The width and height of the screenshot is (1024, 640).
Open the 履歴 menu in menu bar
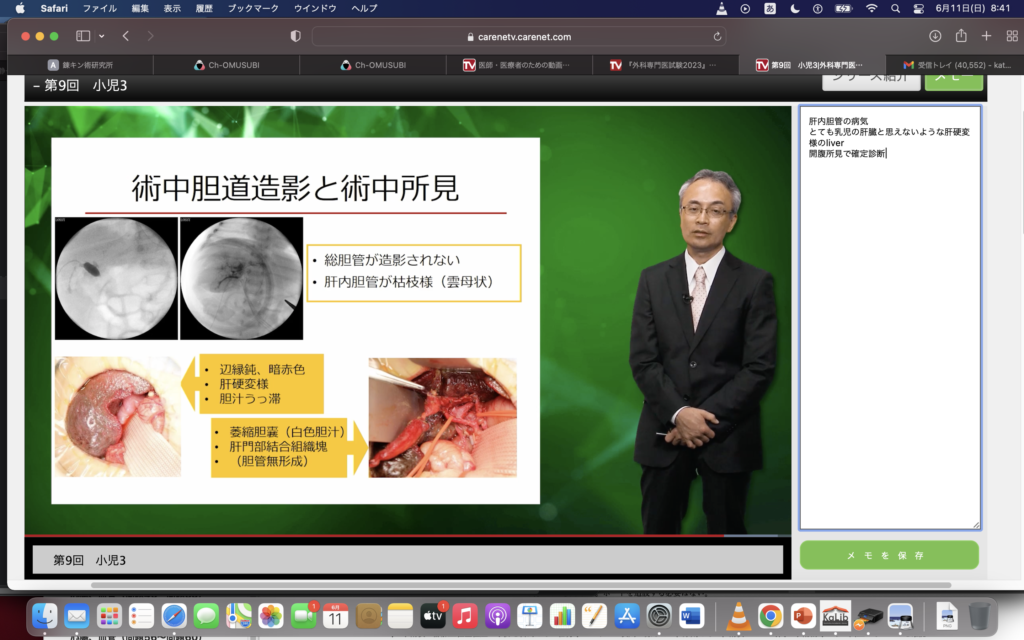coord(205,8)
